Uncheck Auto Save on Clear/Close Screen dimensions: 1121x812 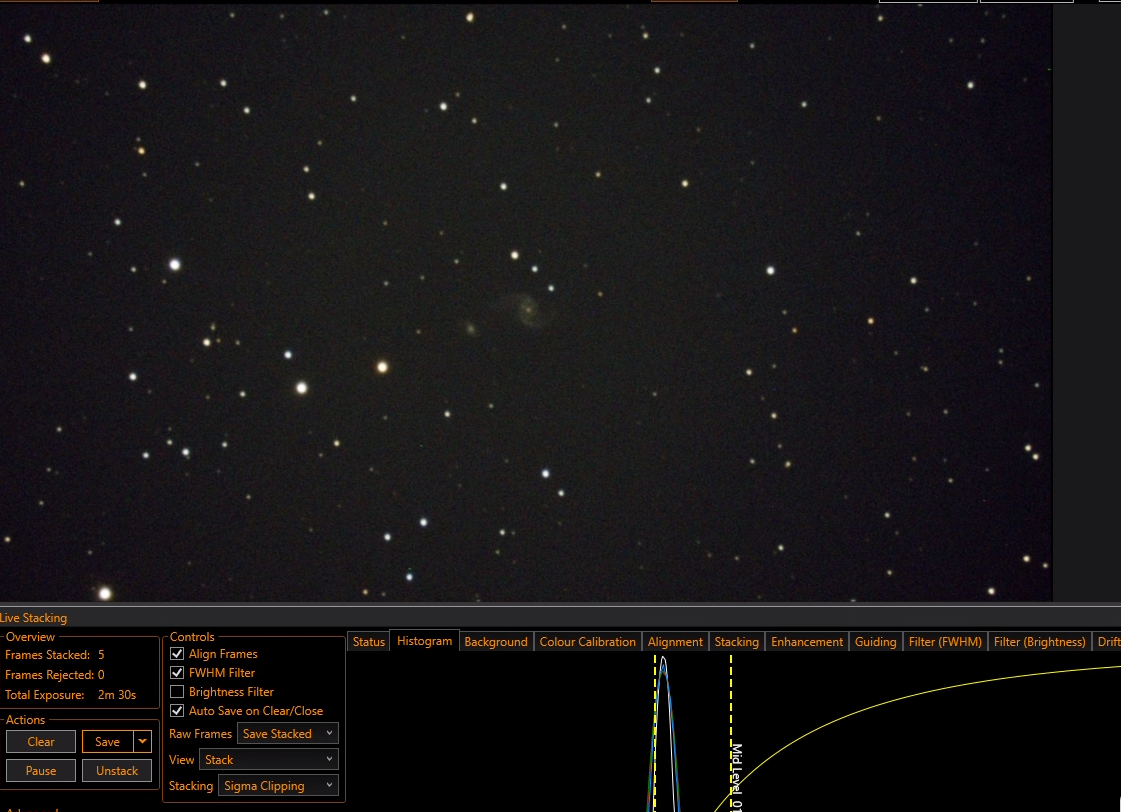coord(177,710)
